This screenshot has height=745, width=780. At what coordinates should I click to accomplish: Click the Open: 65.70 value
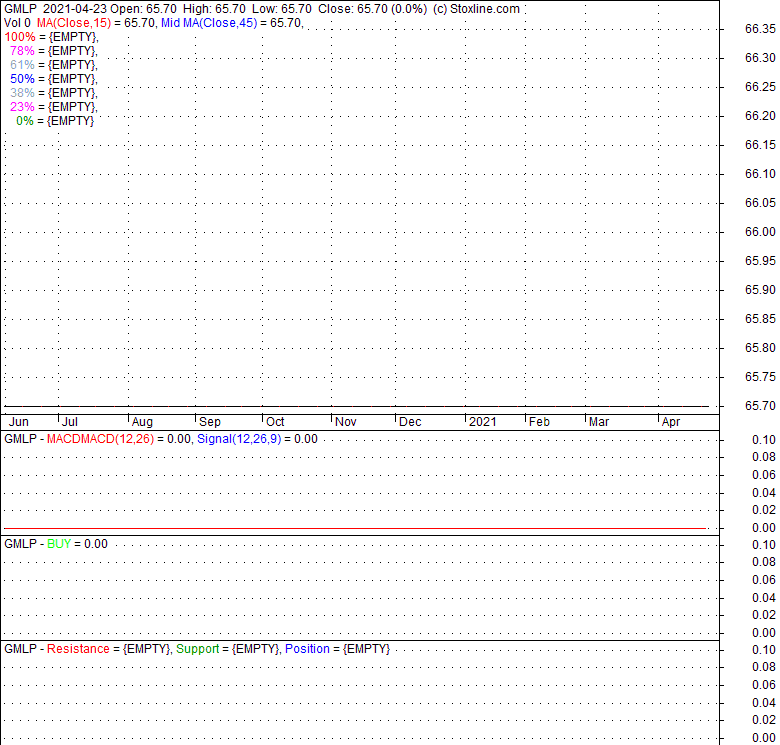(143, 9)
